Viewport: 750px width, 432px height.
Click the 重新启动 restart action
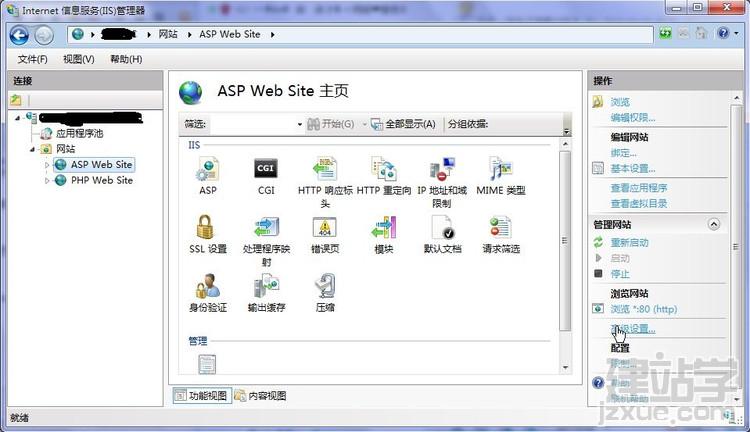629,243
